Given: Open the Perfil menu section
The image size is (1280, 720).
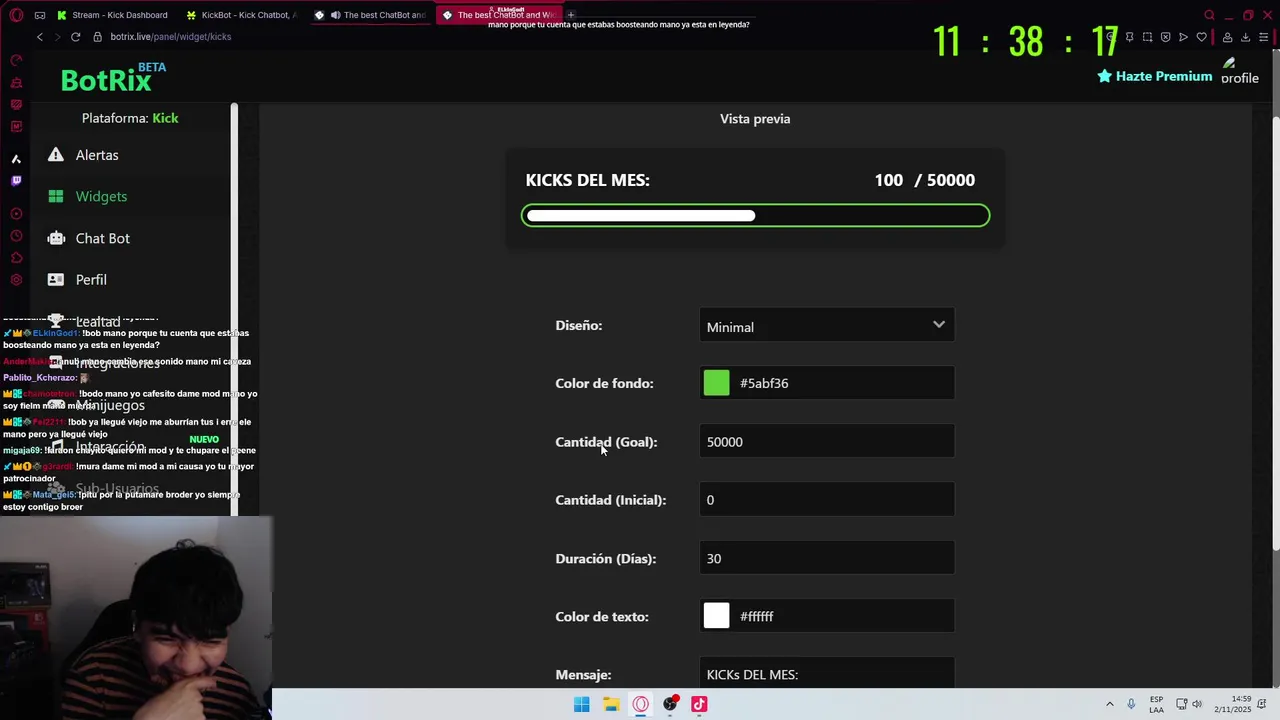Looking at the screenshot, I should click(91, 280).
